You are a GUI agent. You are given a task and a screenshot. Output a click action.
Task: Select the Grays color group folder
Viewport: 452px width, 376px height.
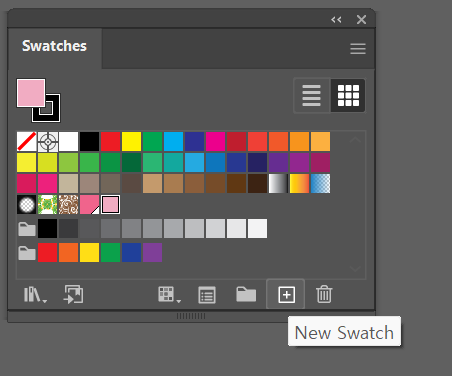[x=27, y=229]
